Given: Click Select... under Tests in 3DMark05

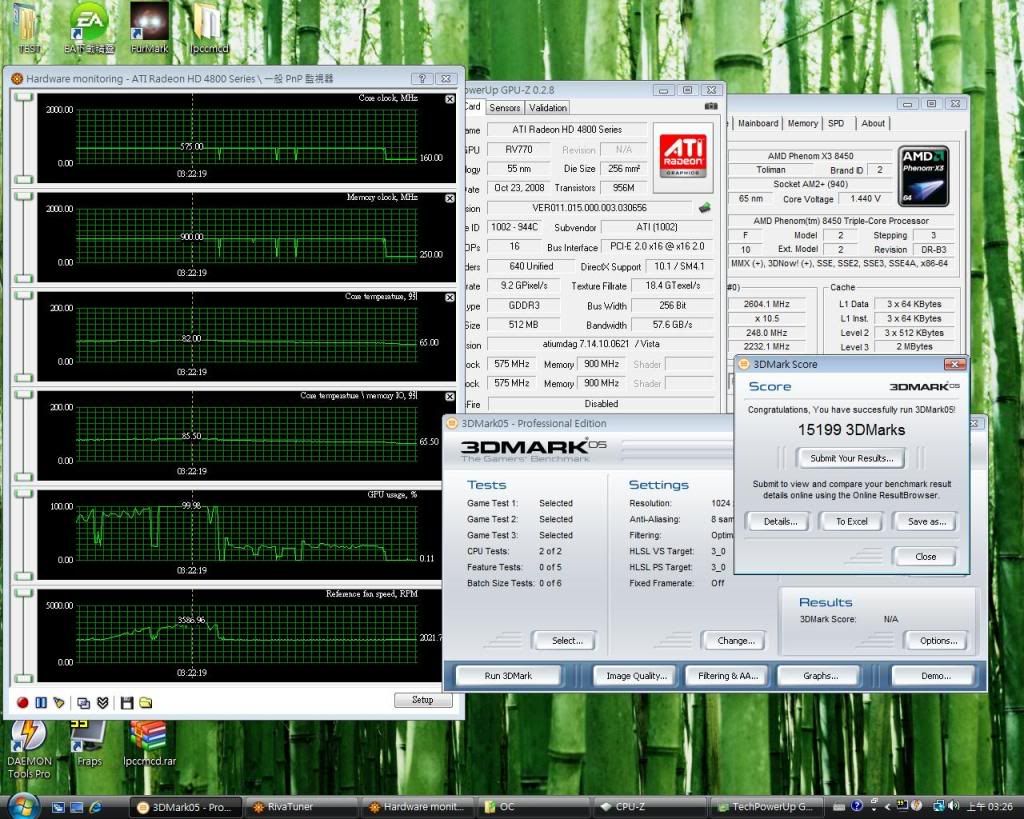Looking at the screenshot, I should (x=566, y=640).
